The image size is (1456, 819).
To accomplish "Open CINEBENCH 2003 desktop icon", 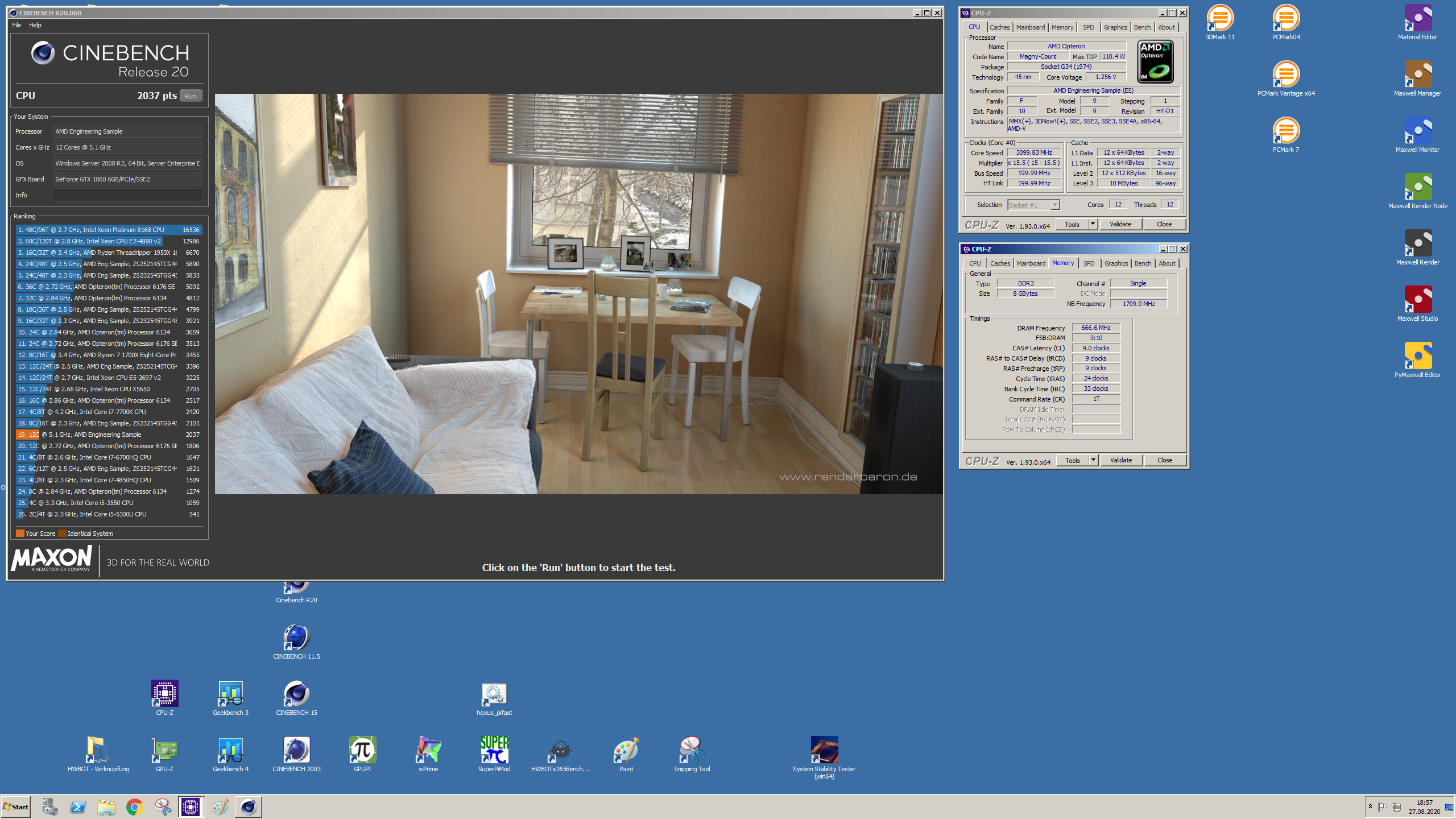I will [x=296, y=754].
